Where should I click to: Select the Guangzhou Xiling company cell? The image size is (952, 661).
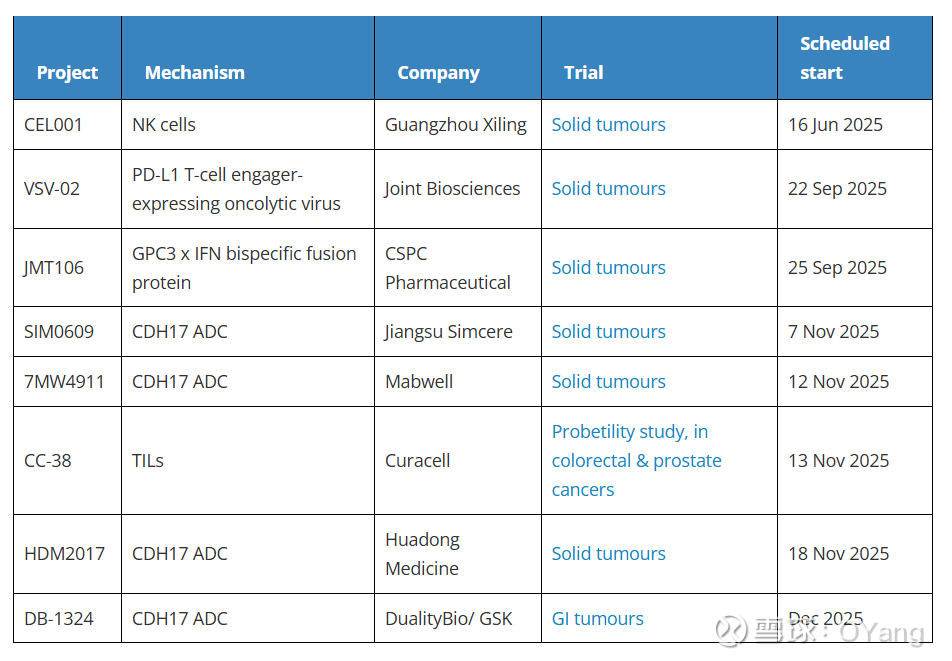pyautogui.click(x=455, y=125)
